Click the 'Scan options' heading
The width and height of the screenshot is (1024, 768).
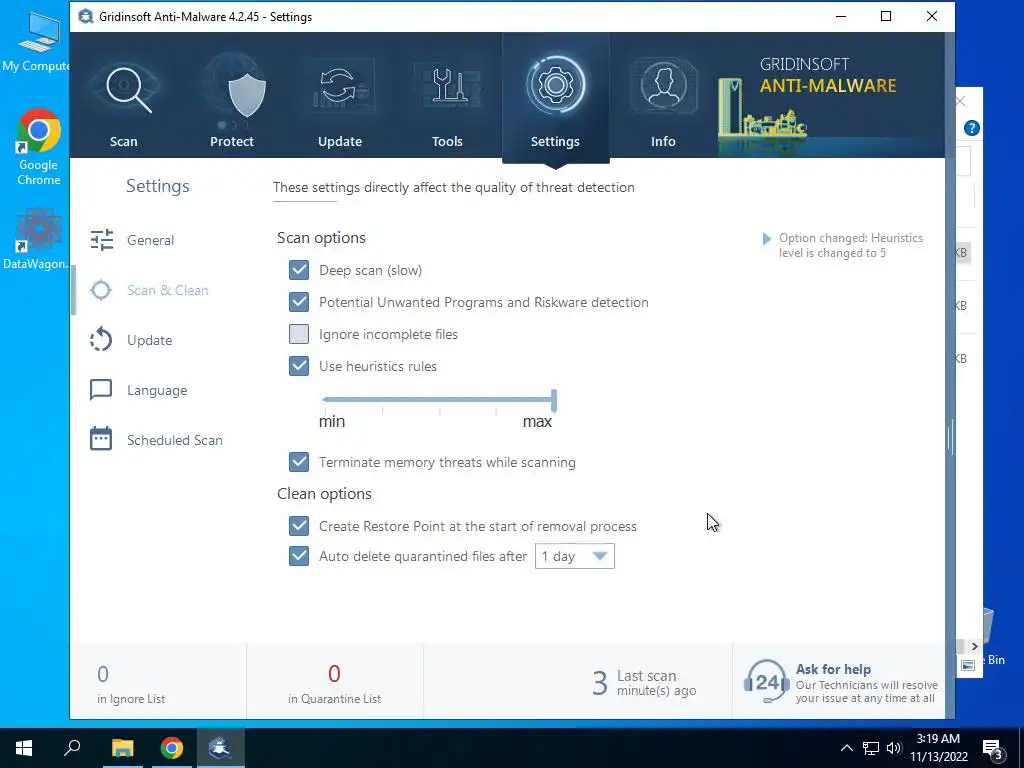[321, 238]
